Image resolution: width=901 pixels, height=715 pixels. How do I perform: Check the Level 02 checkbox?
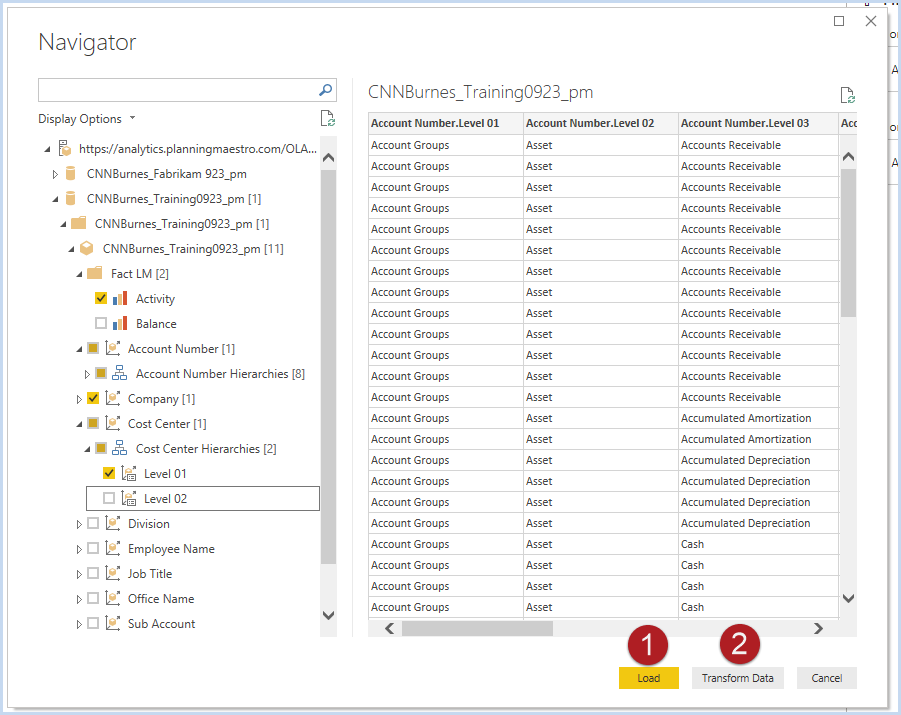pyautogui.click(x=109, y=498)
